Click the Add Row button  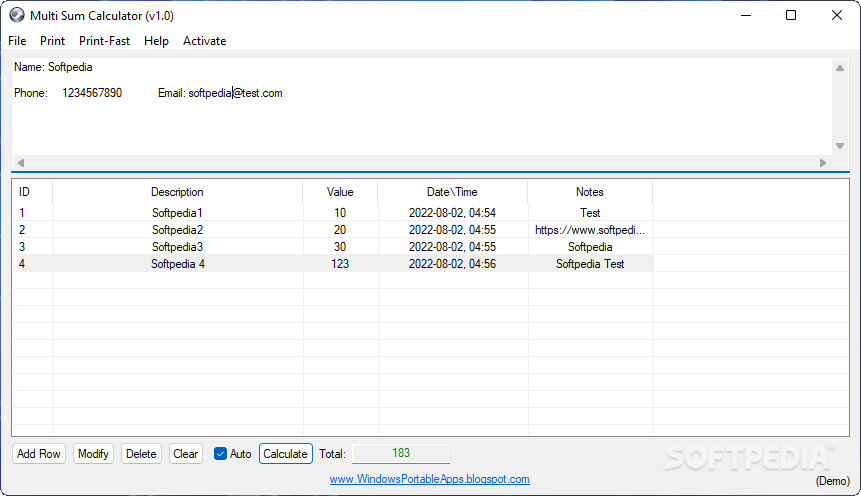(38, 454)
